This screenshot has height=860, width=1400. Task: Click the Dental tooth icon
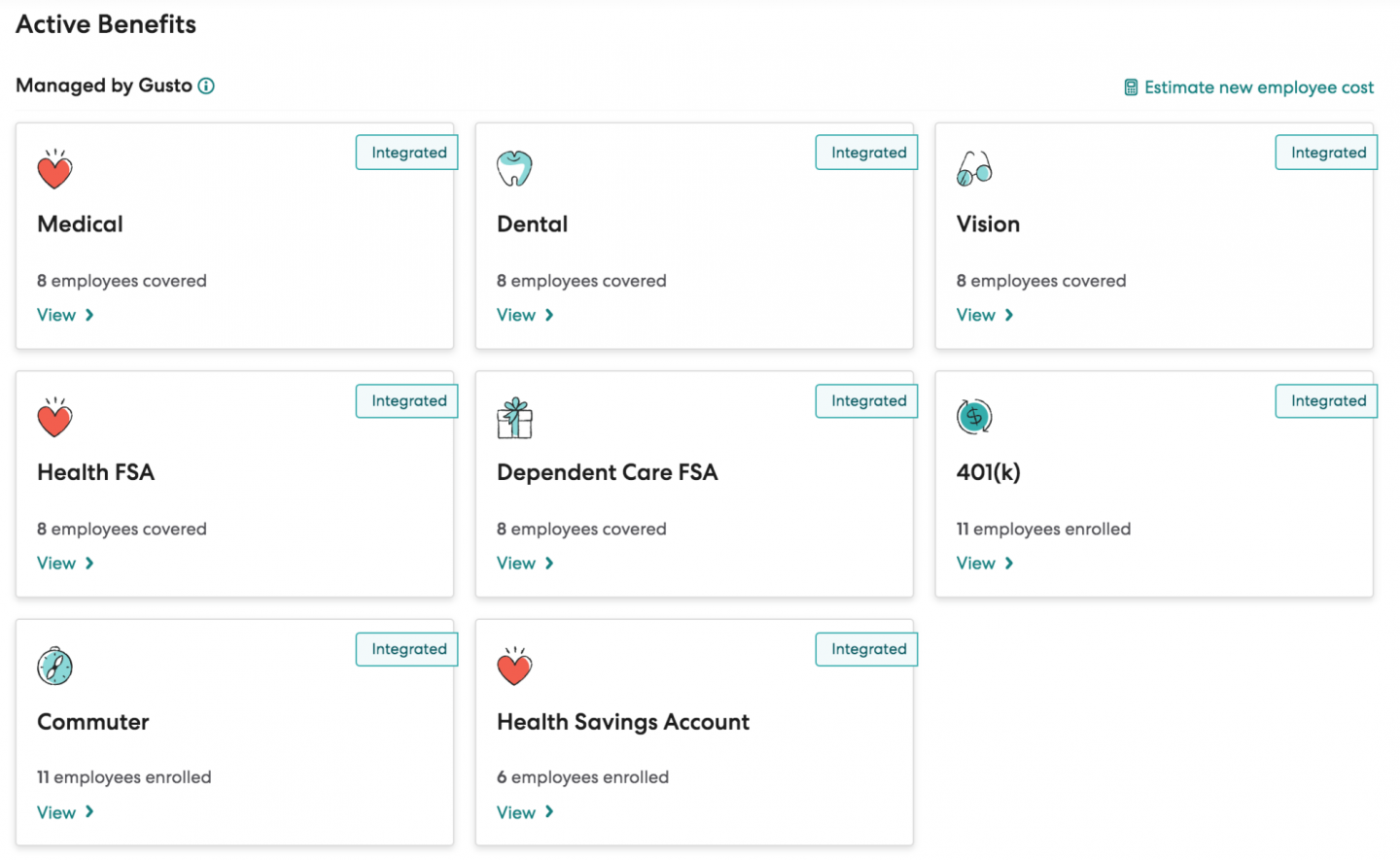(514, 168)
